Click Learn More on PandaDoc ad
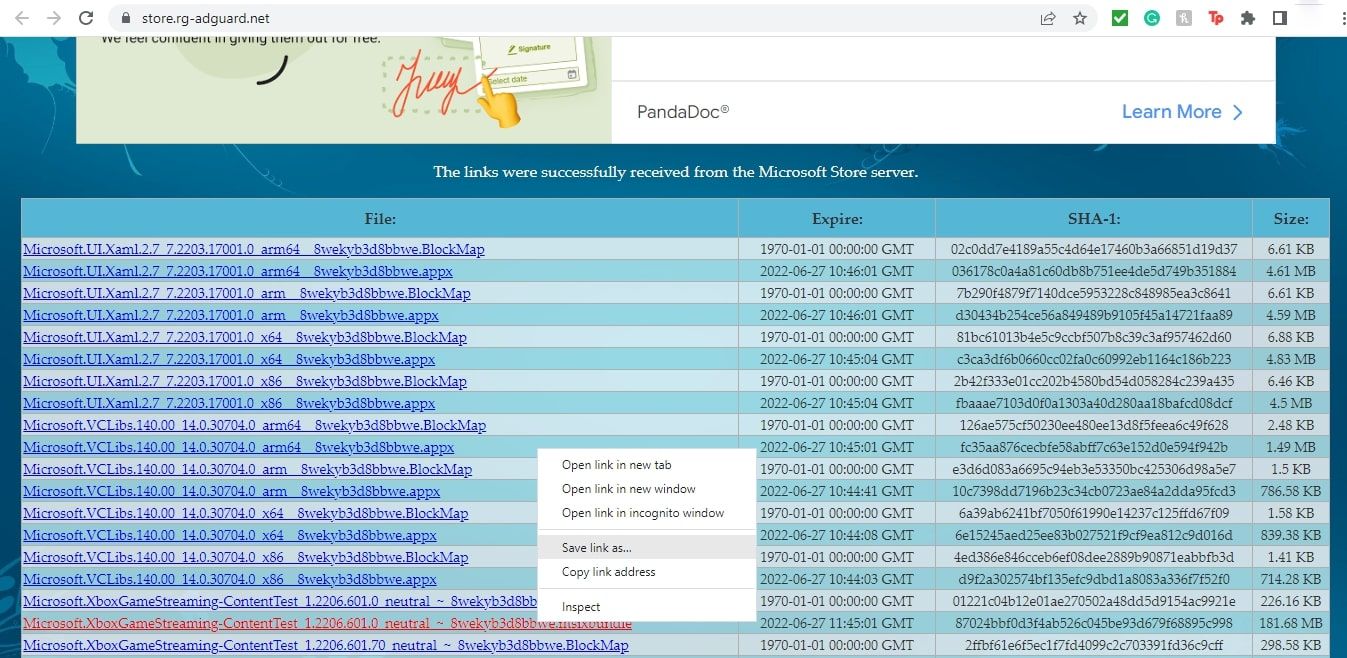The height and width of the screenshot is (658, 1347). pyautogui.click(x=1182, y=112)
